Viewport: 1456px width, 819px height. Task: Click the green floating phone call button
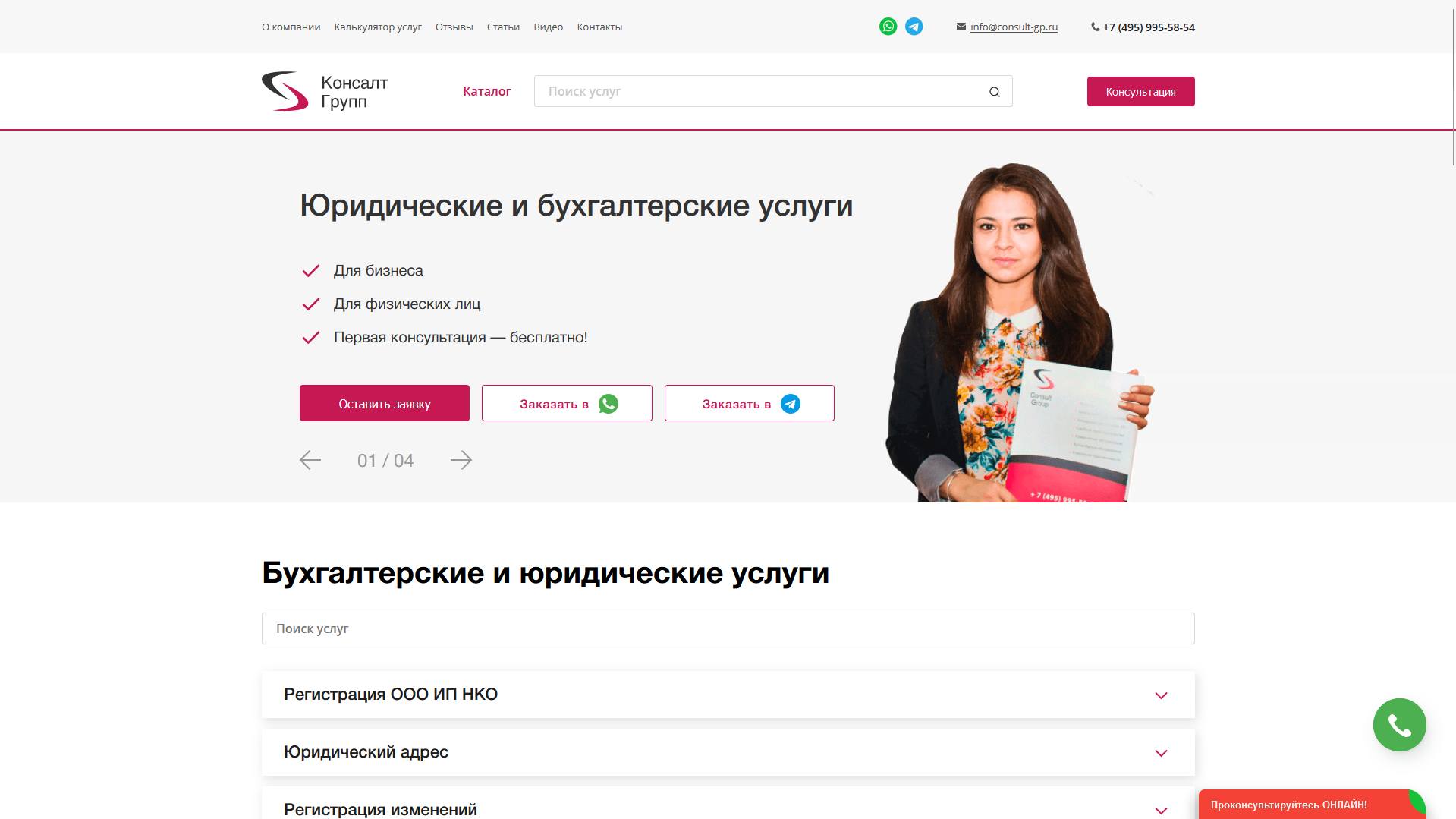tap(1399, 725)
